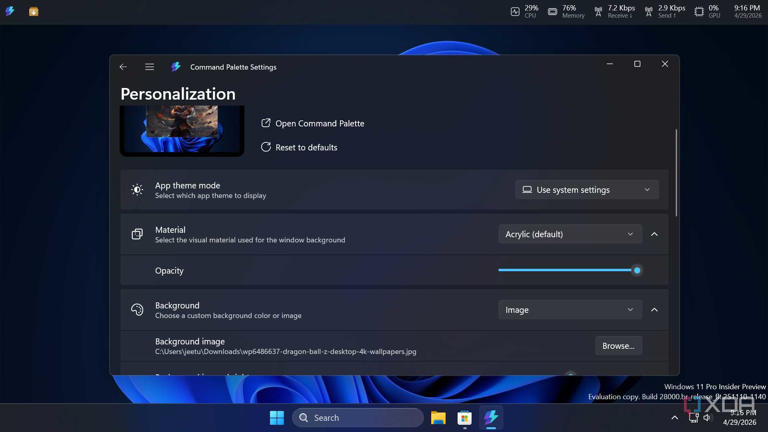768x432 pixels.
Task: Show hidden system tray icons
Action: click(674, 418)
